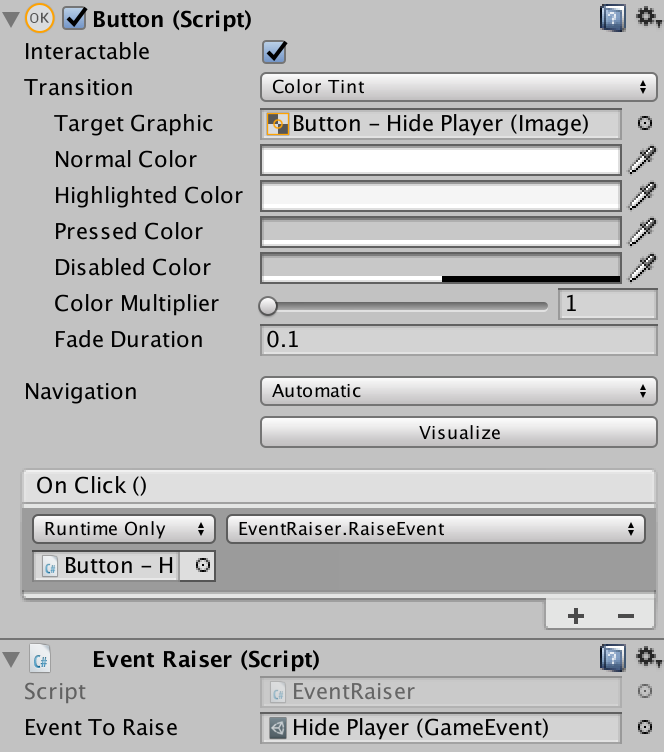Open Event Raiser component gear menu
Image resolution: width=664 pixels, height=752 pixels.
[648, 657]
